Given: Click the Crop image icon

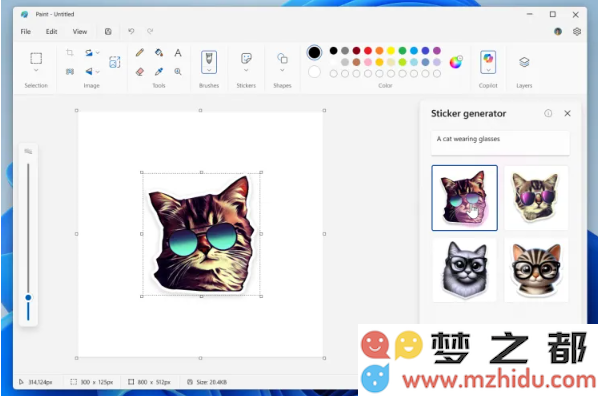Looking at the screenshot, I should point(70,52).
